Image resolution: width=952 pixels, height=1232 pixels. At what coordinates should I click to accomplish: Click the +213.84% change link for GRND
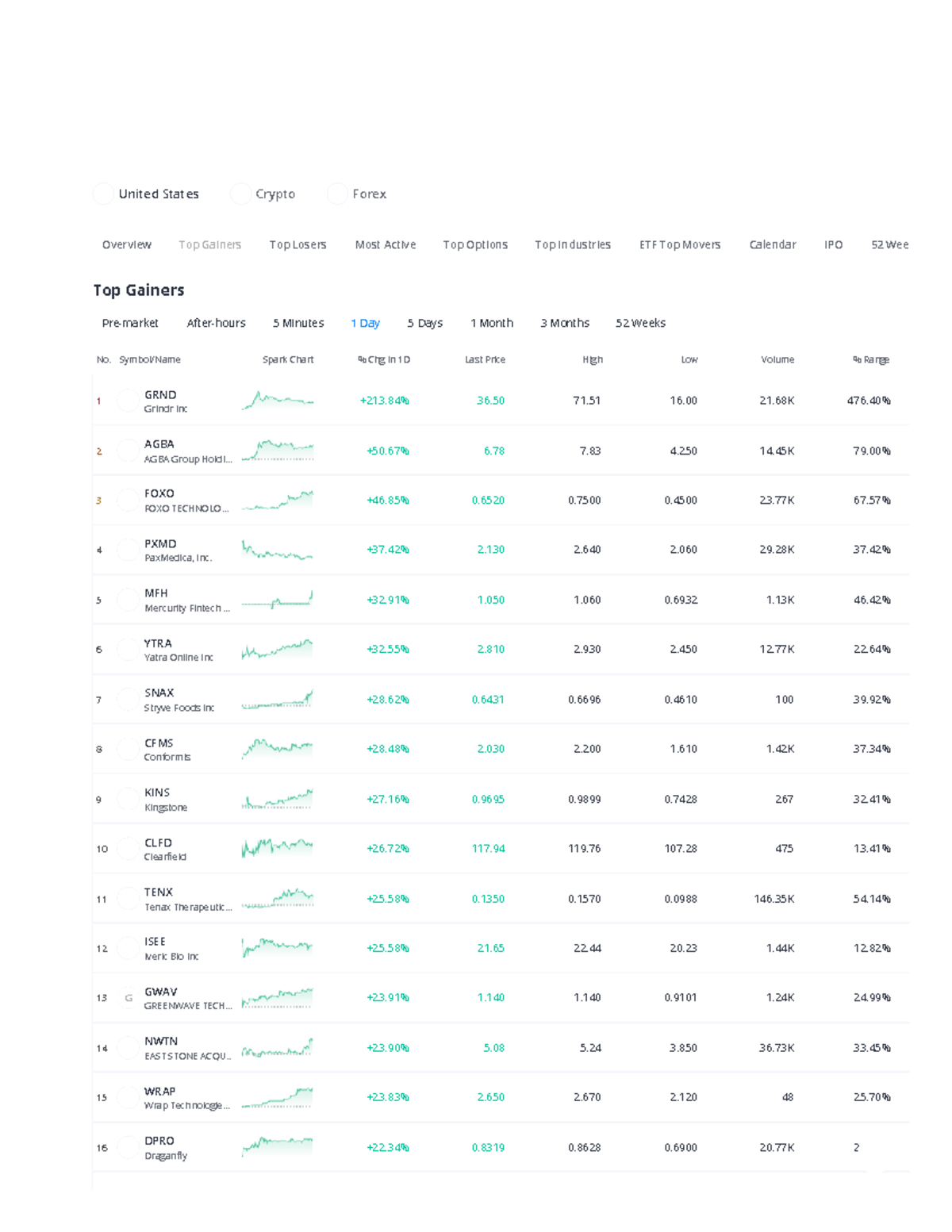(386, 401)
